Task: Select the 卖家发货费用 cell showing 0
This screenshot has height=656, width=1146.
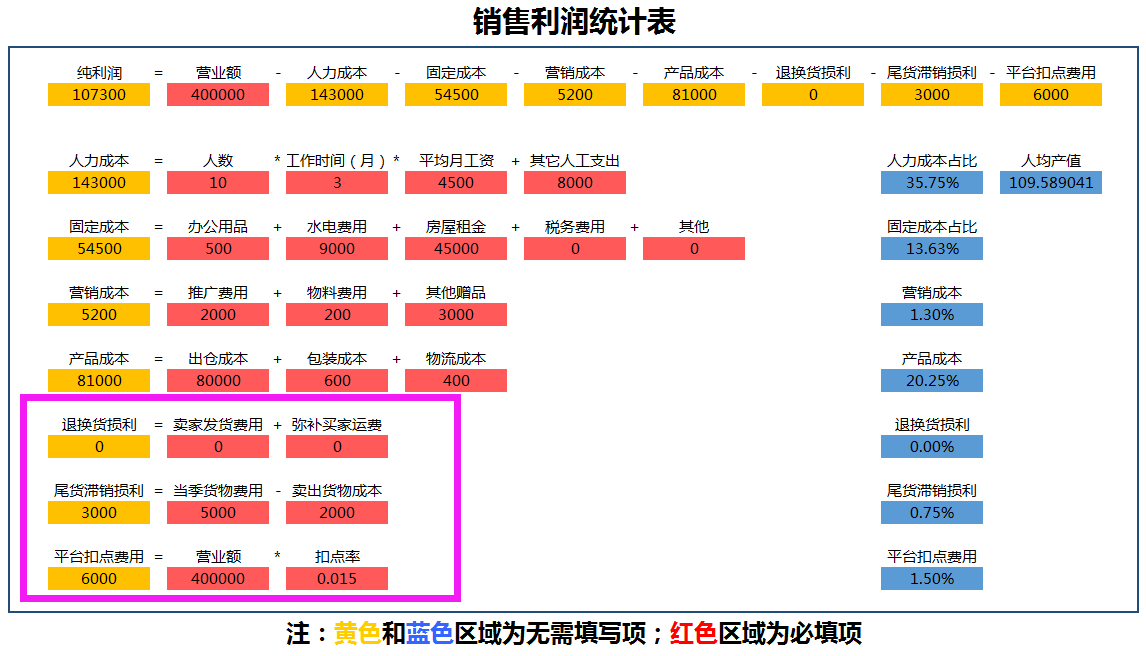Action: pyautogui.click(x=218, y=446)
